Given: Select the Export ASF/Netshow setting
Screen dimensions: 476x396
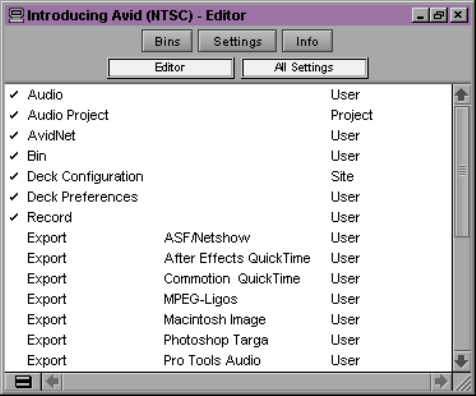Looking at the screenshot, I should (x=228, y=238).
